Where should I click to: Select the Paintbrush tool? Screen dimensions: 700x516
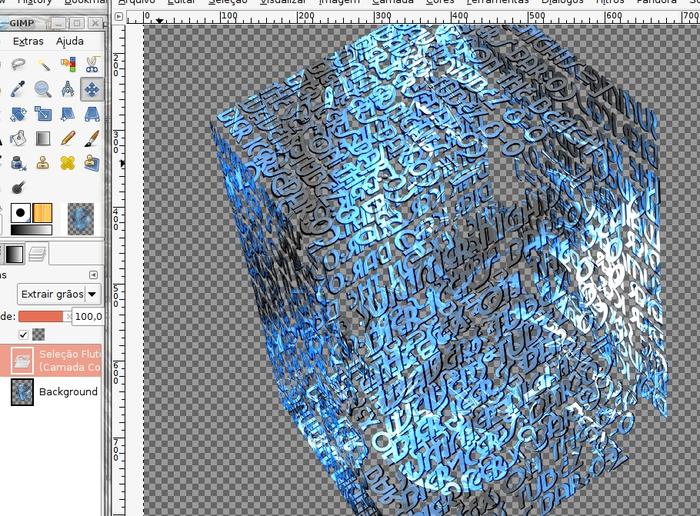[x=92, y=138]
